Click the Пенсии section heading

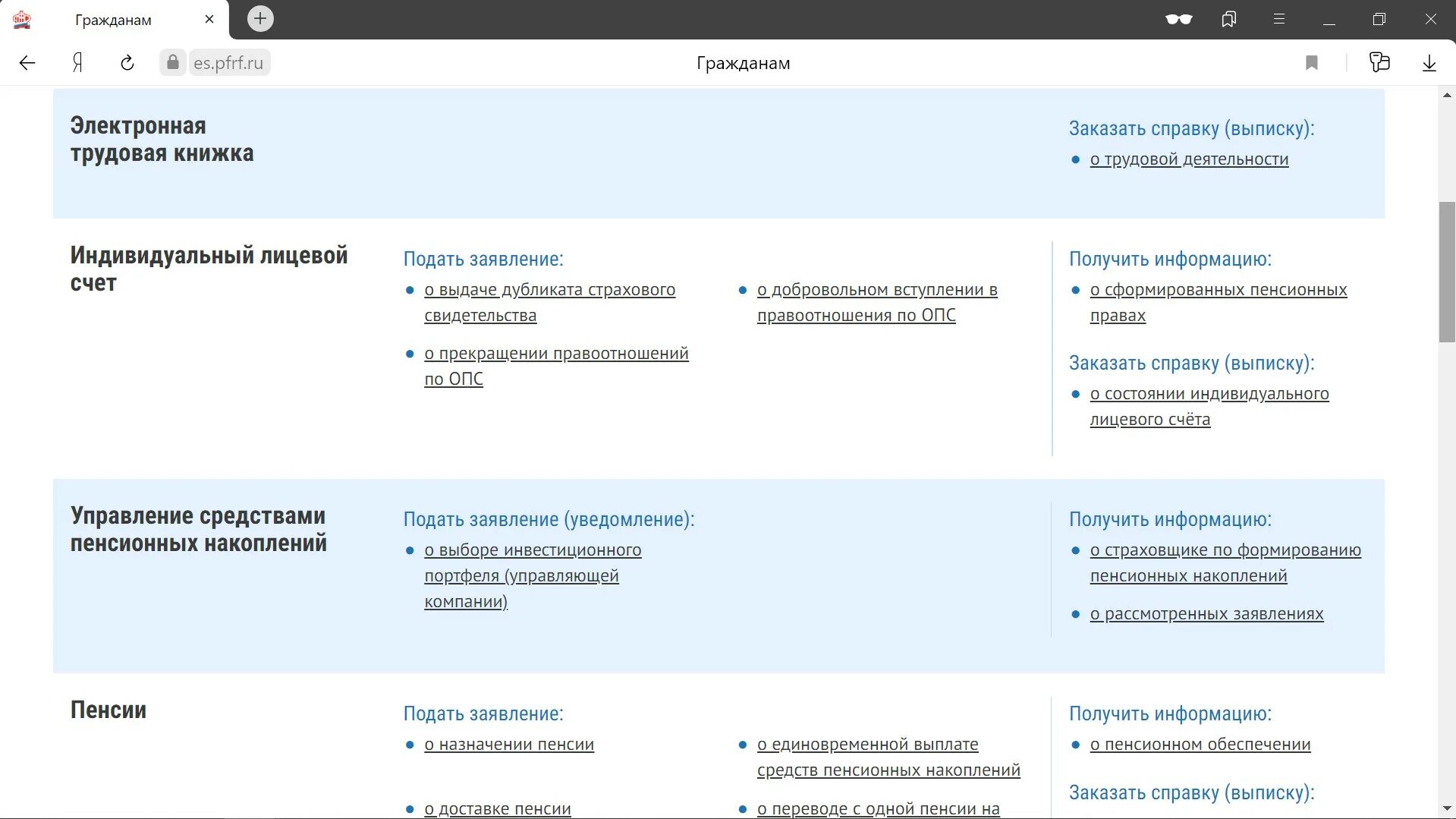tap(108, 710)
